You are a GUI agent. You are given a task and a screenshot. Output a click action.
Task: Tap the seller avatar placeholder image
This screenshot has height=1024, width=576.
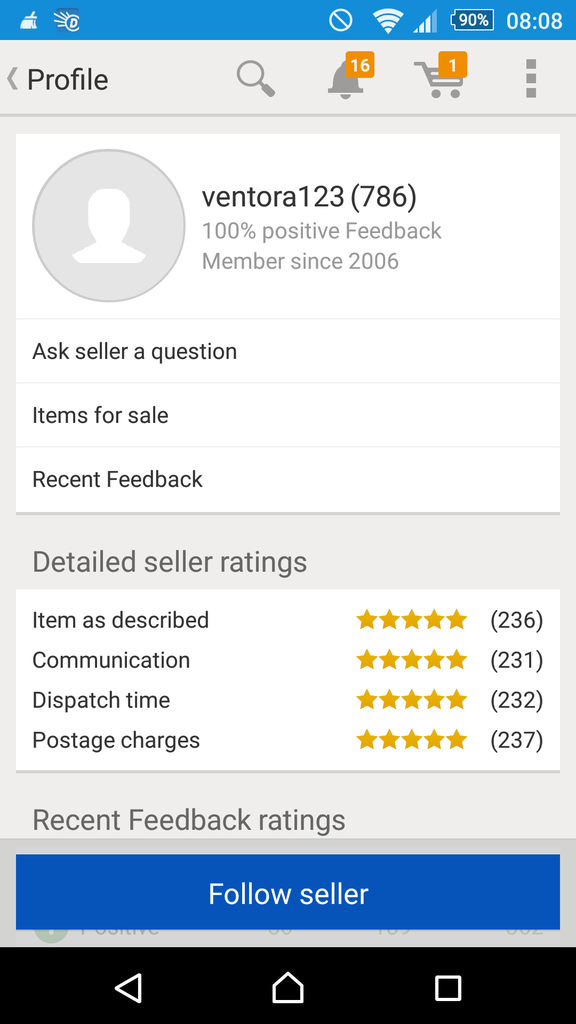pos(109,226)
